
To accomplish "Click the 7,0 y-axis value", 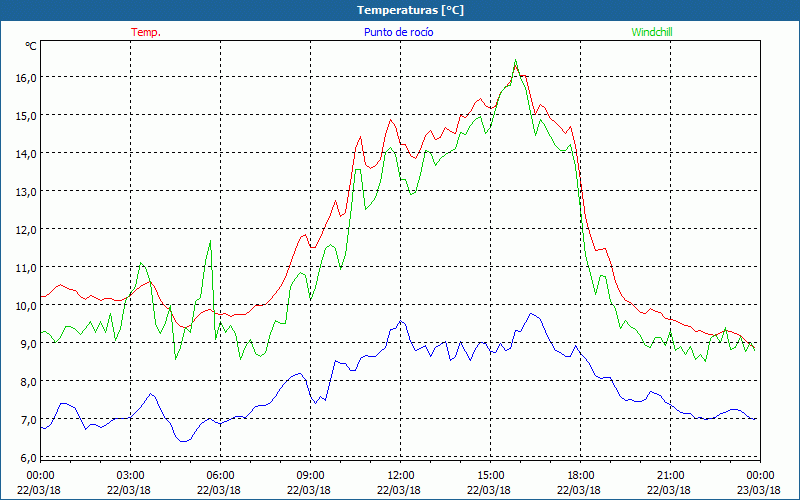I will pyautogui.click(x=30, y=420).
